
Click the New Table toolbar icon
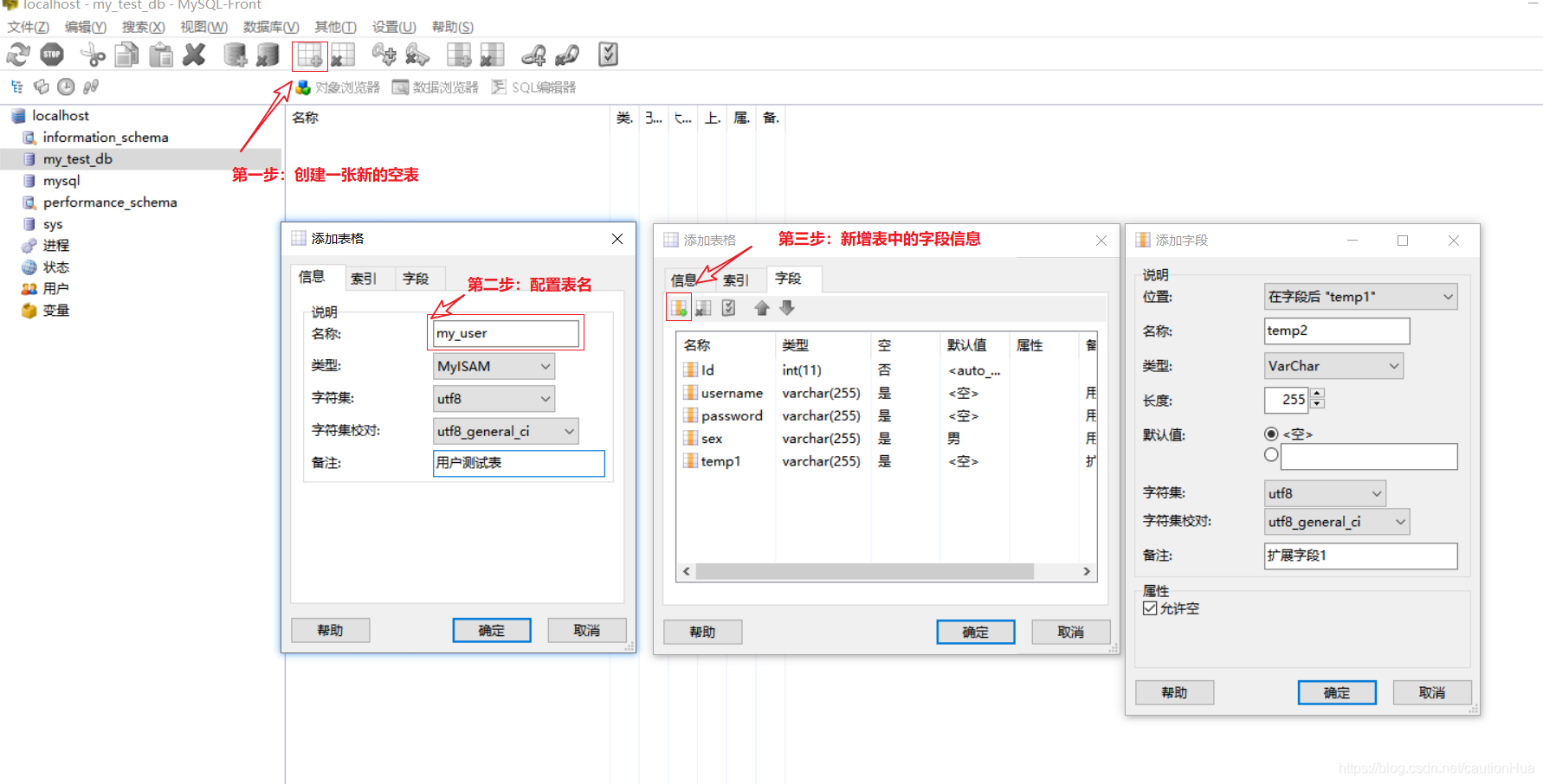pos(309,56)
